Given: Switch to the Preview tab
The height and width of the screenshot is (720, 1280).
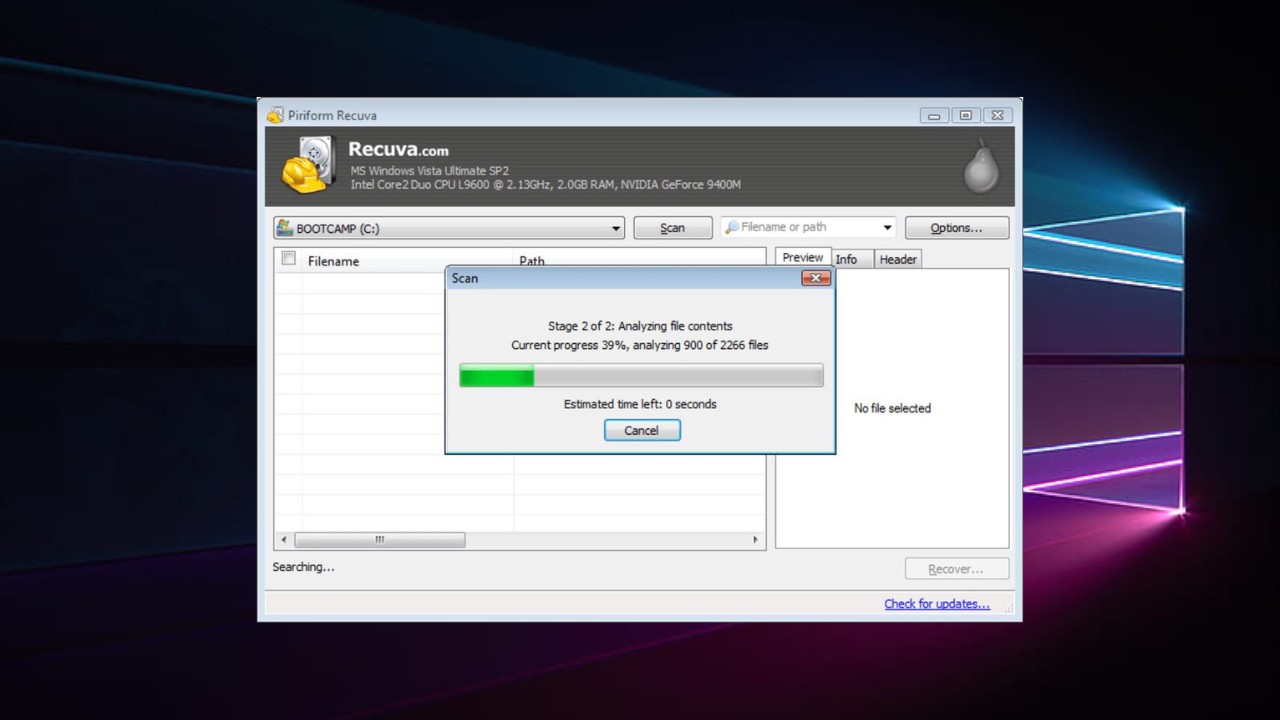Looking at the screenshot, I should tap(803, 258).
